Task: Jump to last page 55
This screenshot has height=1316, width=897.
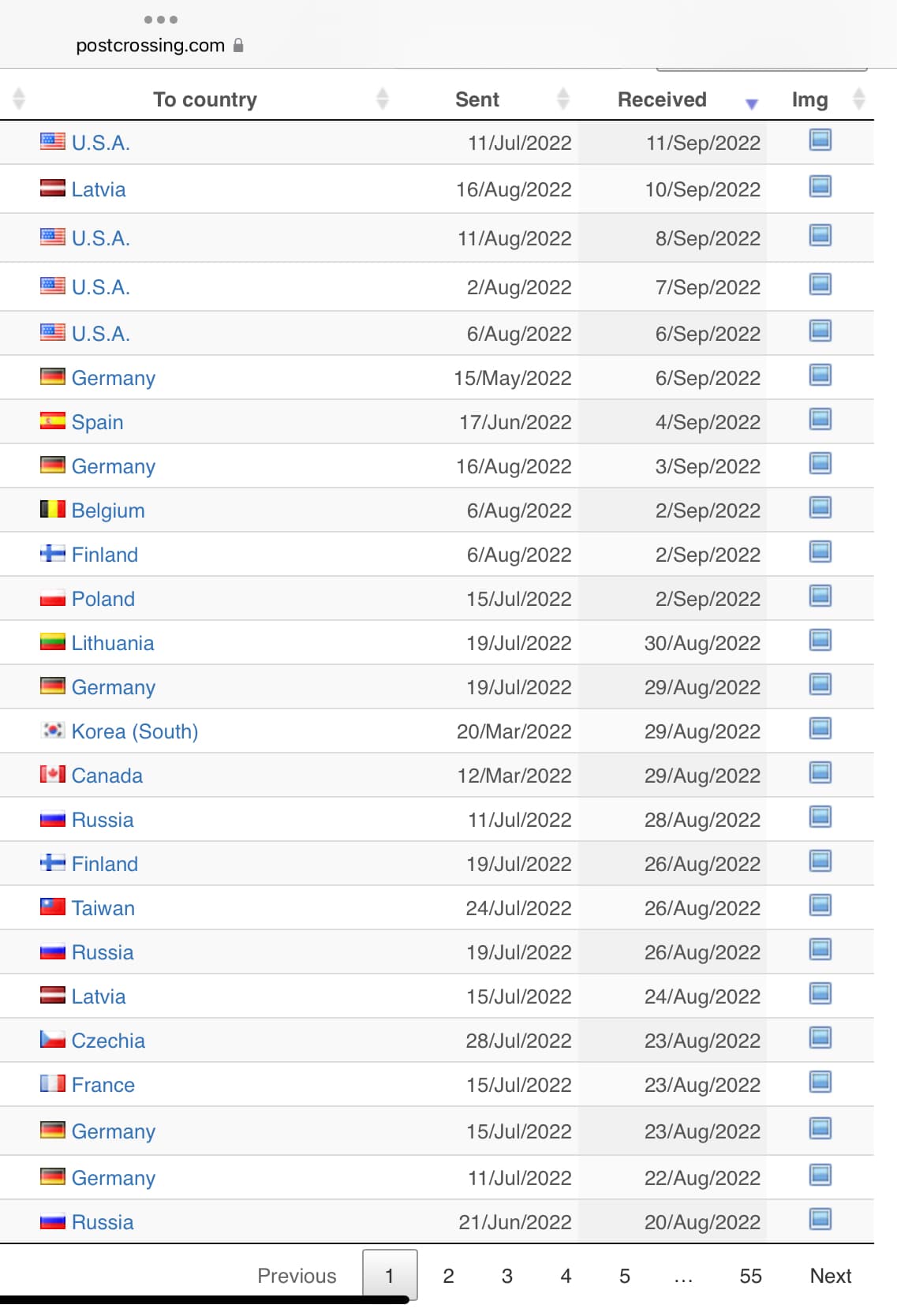Action: (750, 1276)
